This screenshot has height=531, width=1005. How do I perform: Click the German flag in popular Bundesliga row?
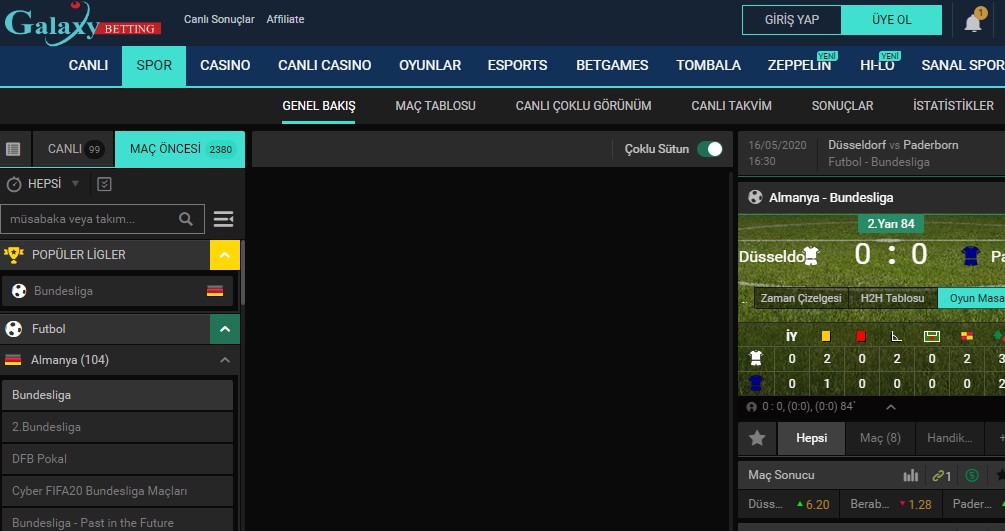coord(215,291)
